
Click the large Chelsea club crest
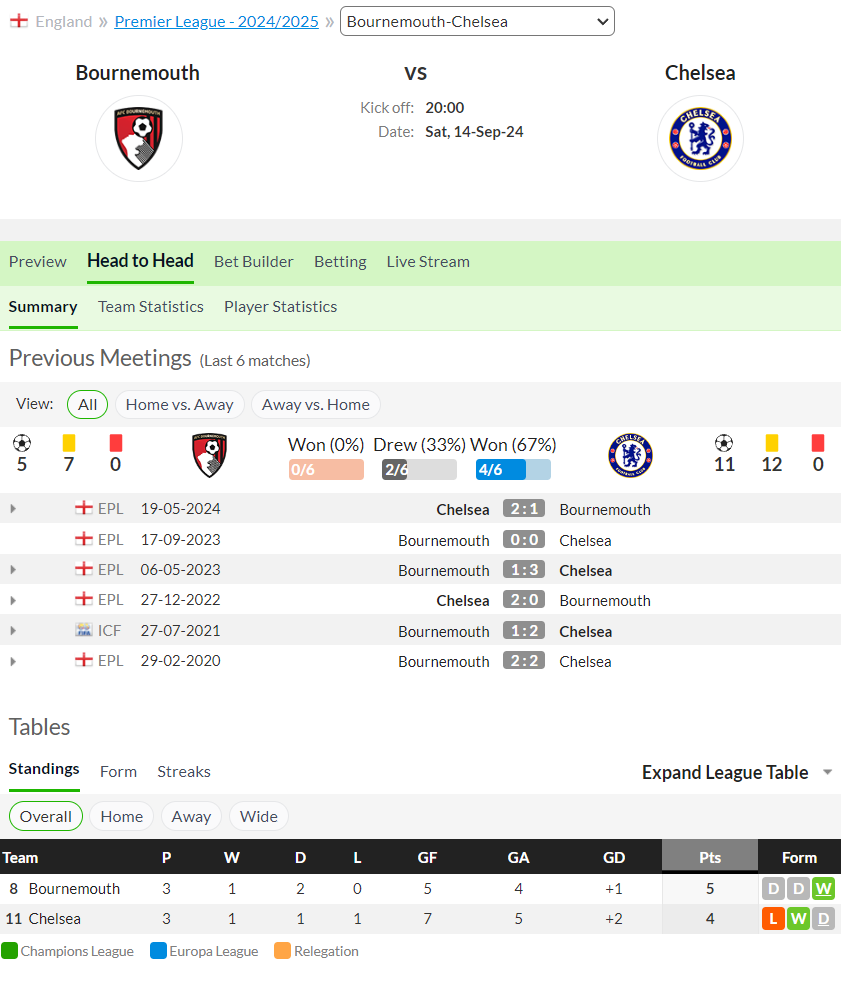coord(700,138)
